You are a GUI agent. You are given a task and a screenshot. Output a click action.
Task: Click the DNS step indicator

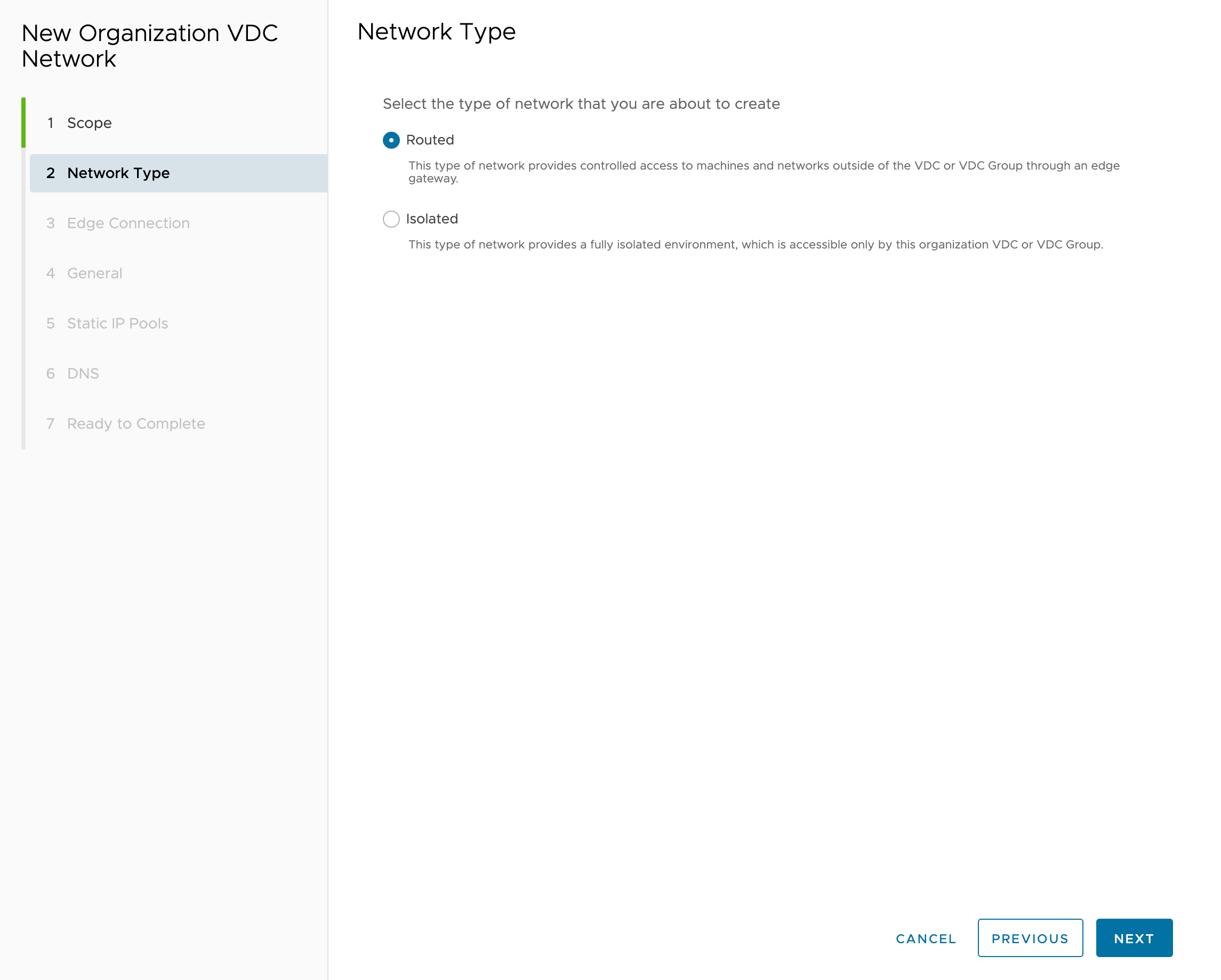tap(83, 373)
